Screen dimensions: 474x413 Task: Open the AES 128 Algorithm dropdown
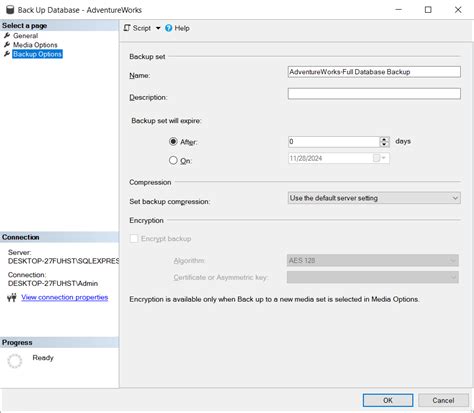[373, 260]
